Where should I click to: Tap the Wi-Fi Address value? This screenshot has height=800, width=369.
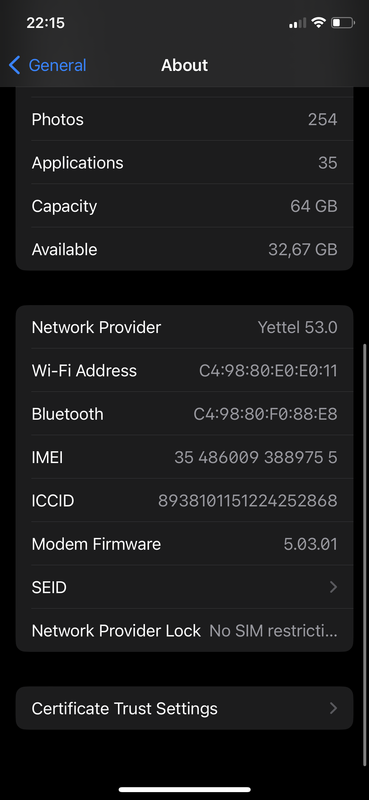pyautogui.click(x=268, y=370)
